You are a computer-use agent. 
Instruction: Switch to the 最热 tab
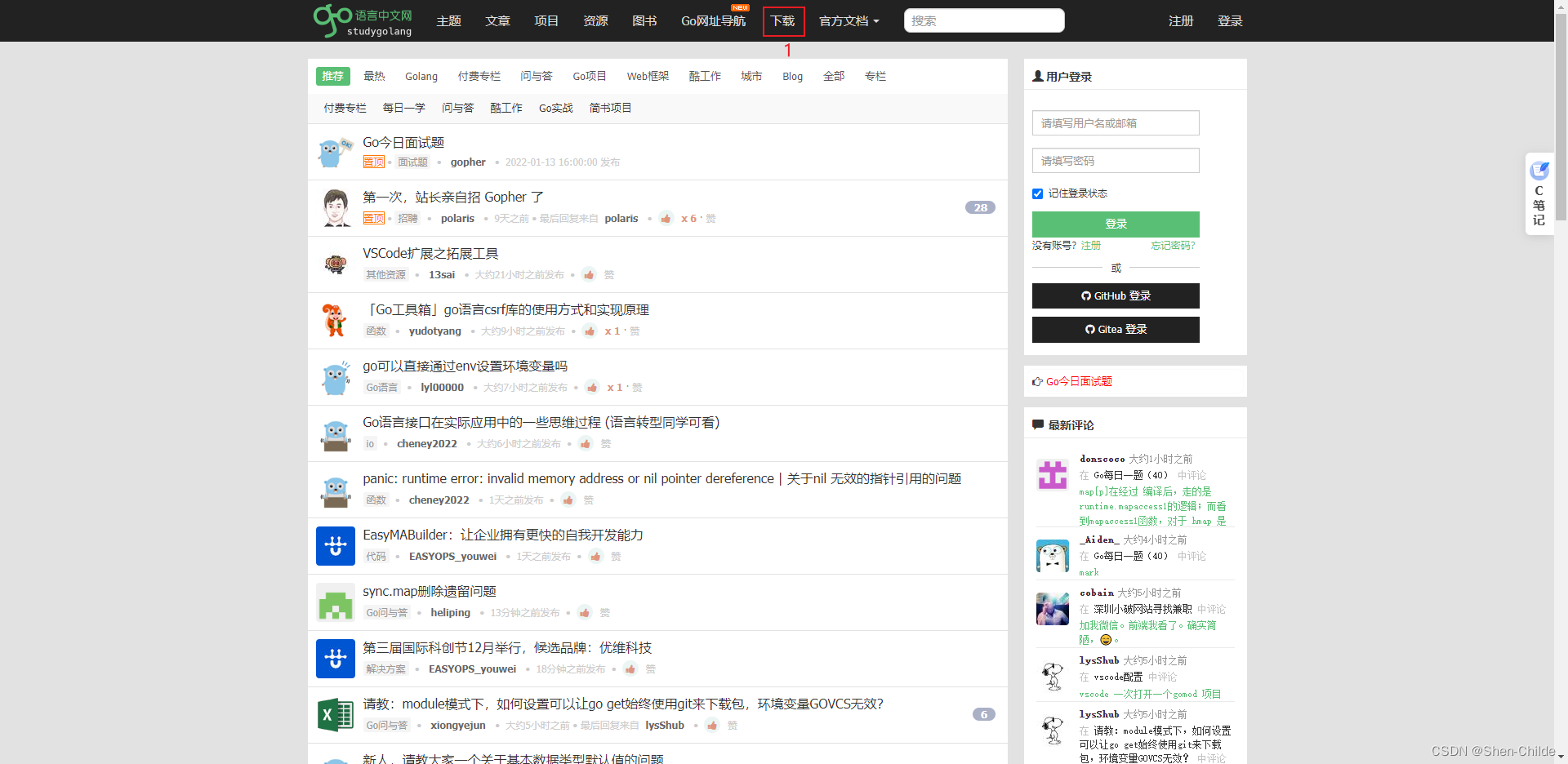pyautogui.click(x=374, y=76)
